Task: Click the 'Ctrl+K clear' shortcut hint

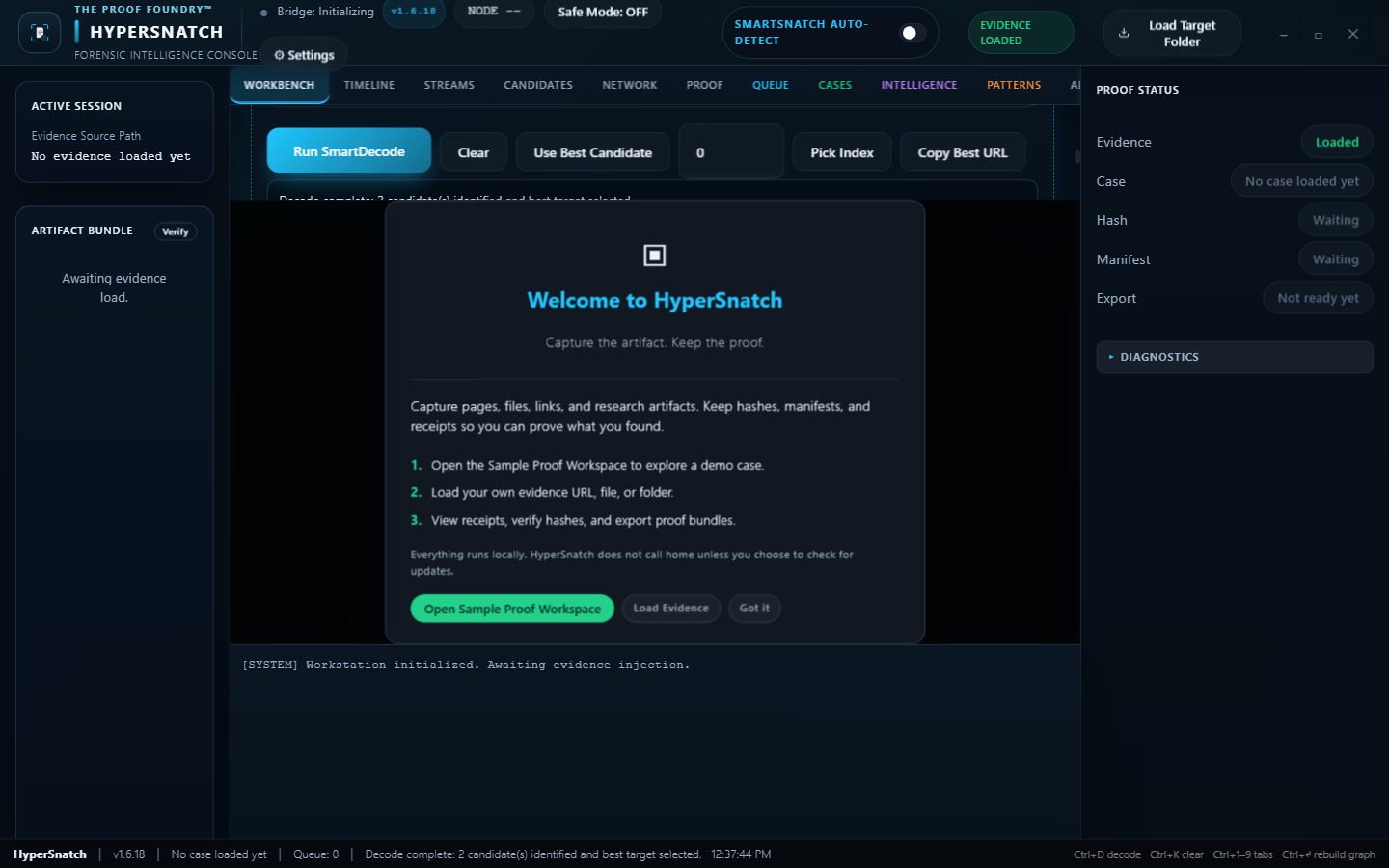Action: (1177, 854)
